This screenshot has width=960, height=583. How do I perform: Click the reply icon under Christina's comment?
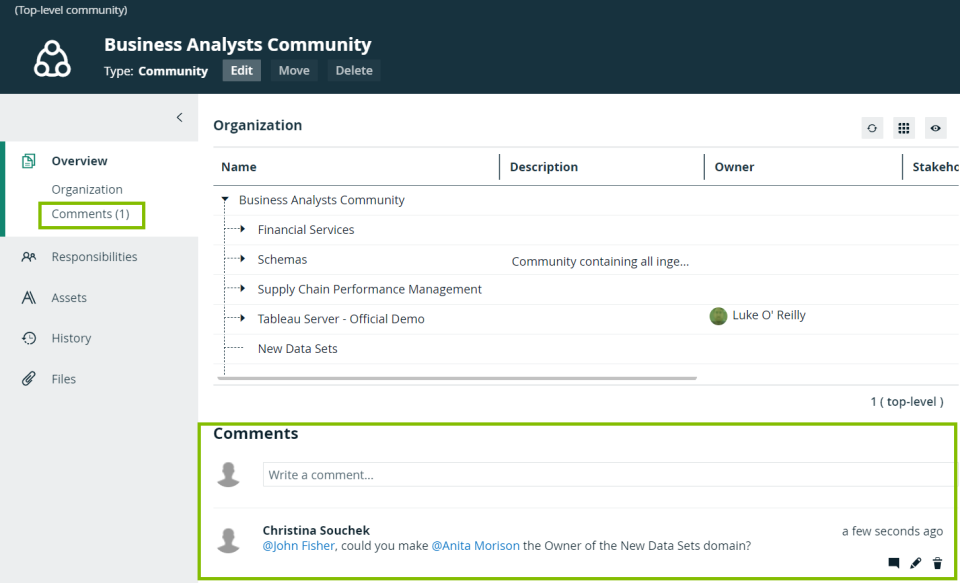pos(894,563)
